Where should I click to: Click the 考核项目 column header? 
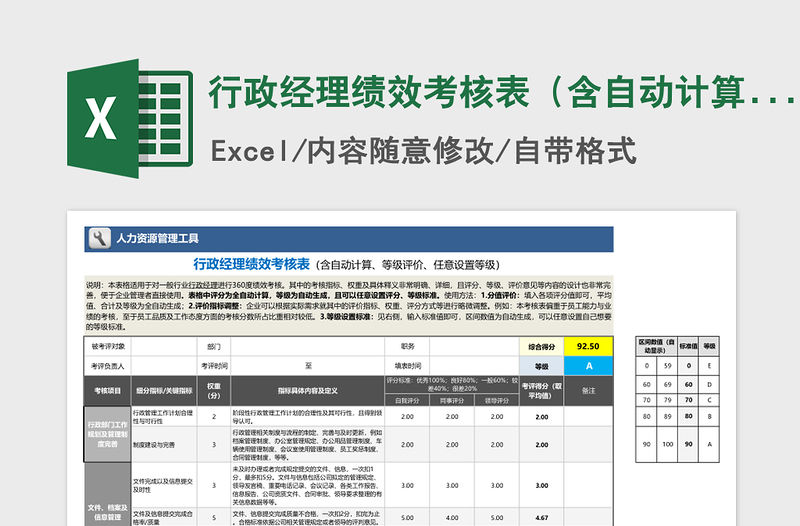[x=108, y=391]
